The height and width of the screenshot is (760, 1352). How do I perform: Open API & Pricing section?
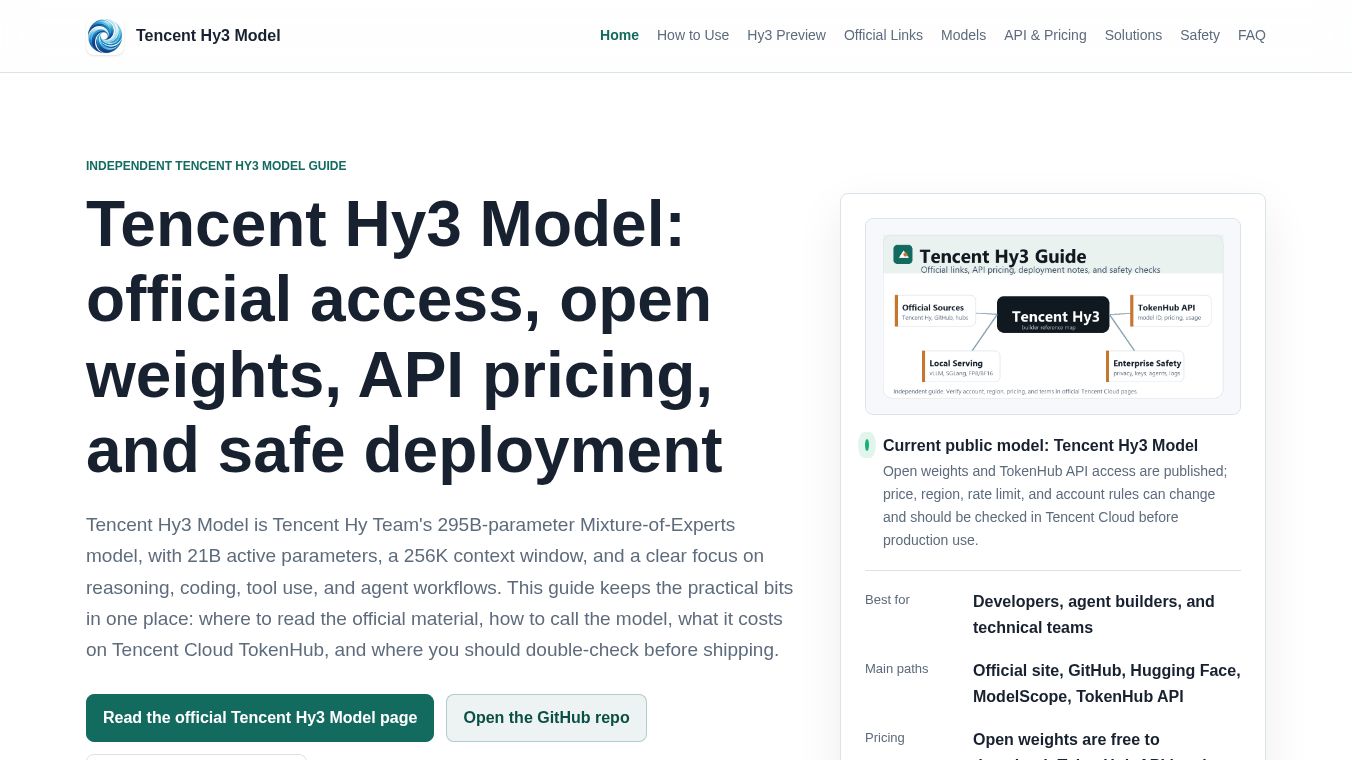tap(1045, 35)
